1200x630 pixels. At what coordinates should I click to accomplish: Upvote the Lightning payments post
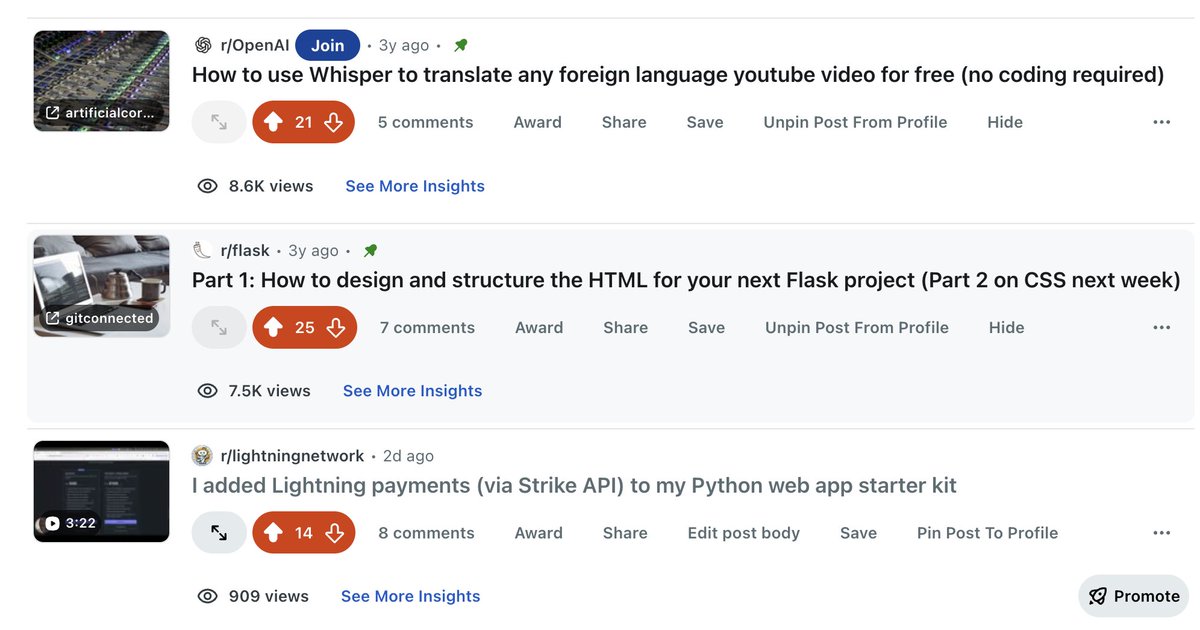coord(273,533)
